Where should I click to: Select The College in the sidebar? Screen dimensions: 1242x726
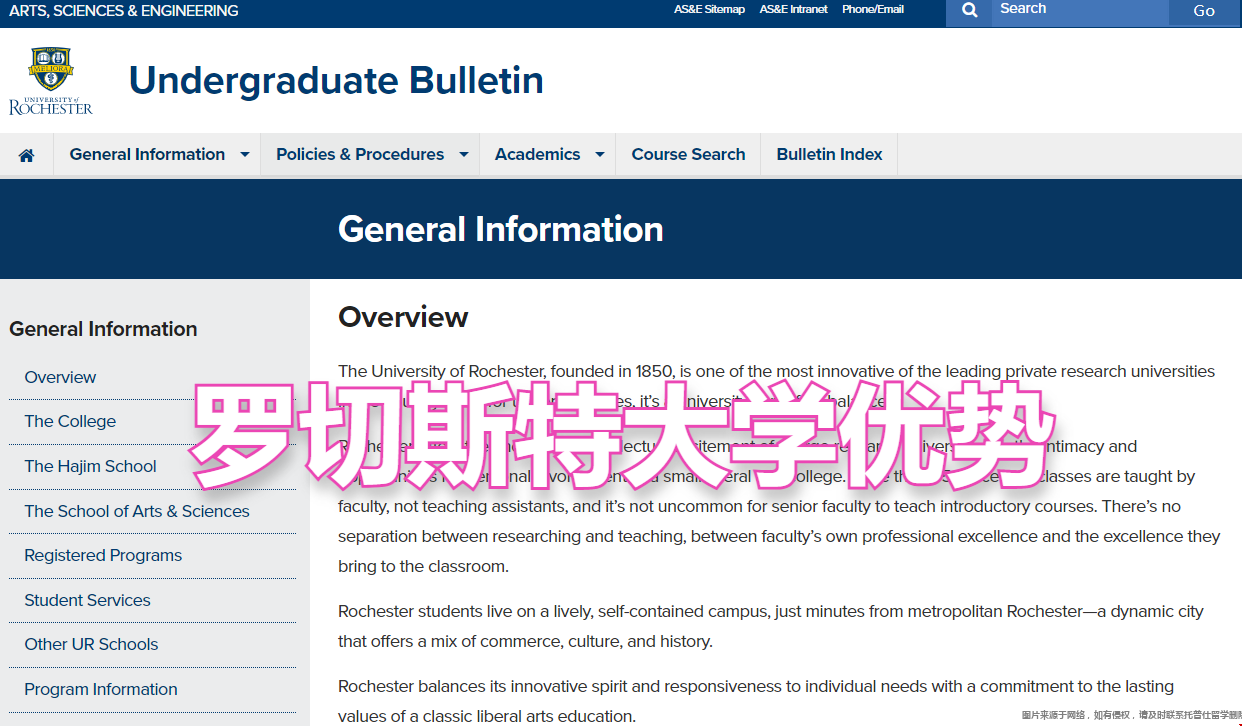[x=70, y=421]
